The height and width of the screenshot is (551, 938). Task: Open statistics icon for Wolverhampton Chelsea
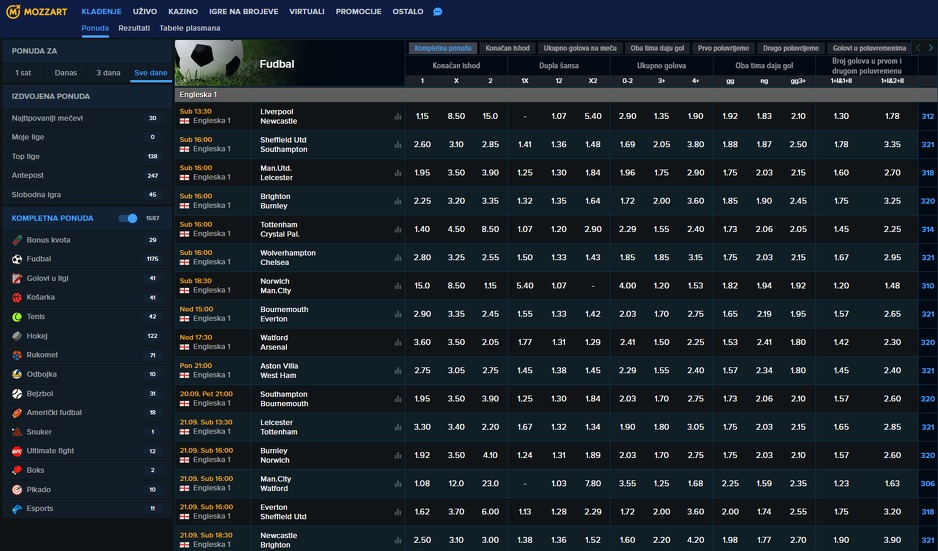point(398,258)
